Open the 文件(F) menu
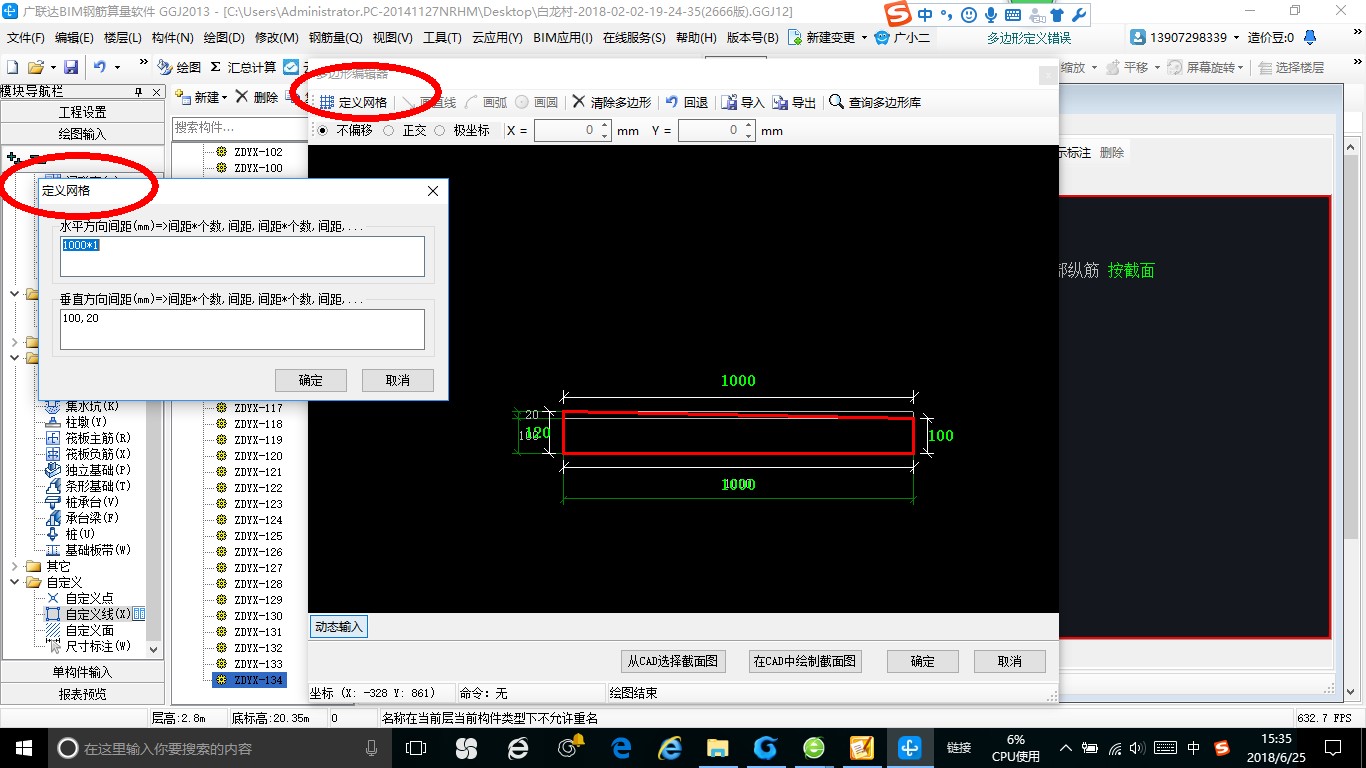Viewport: 1366px width, 768px height. [x=26, y=37]
